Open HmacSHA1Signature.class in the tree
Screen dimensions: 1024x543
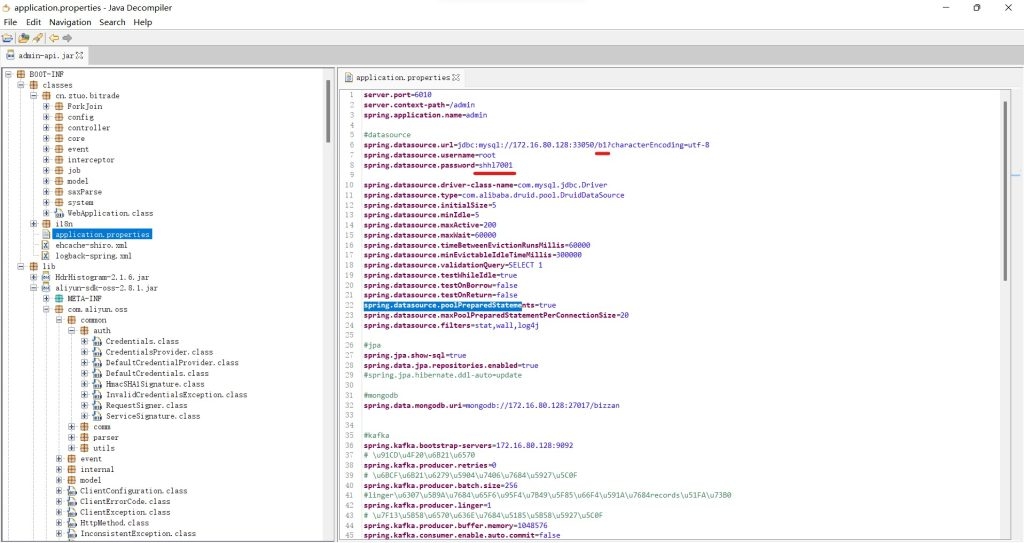pos(155,384)
